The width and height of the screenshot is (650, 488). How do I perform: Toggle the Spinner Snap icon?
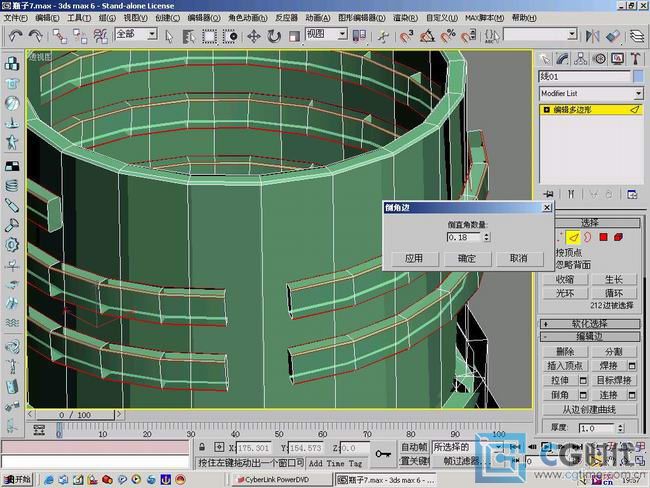click(468, 36)
